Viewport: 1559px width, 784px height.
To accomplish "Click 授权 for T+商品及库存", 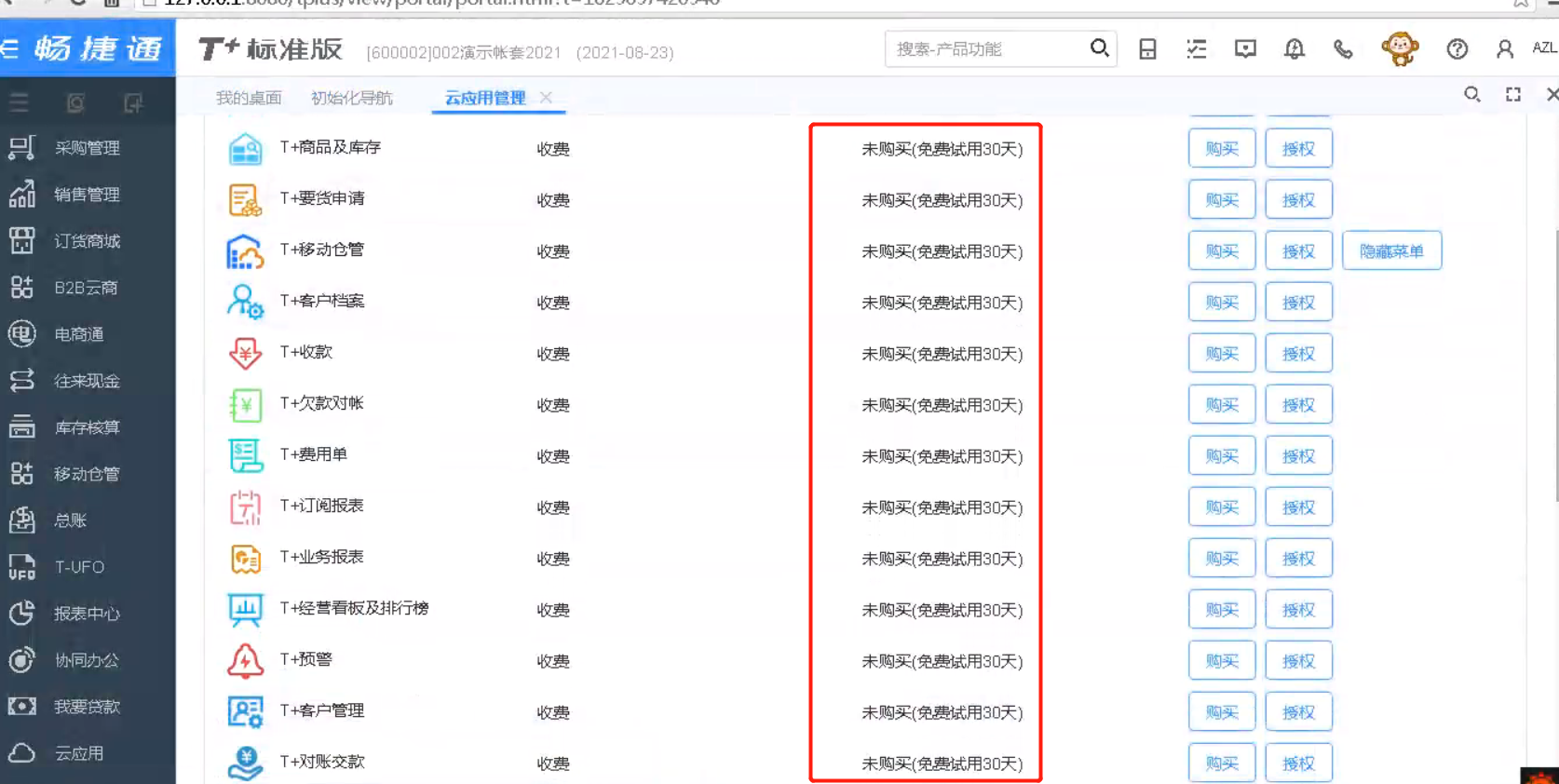I will [1298, 149].
